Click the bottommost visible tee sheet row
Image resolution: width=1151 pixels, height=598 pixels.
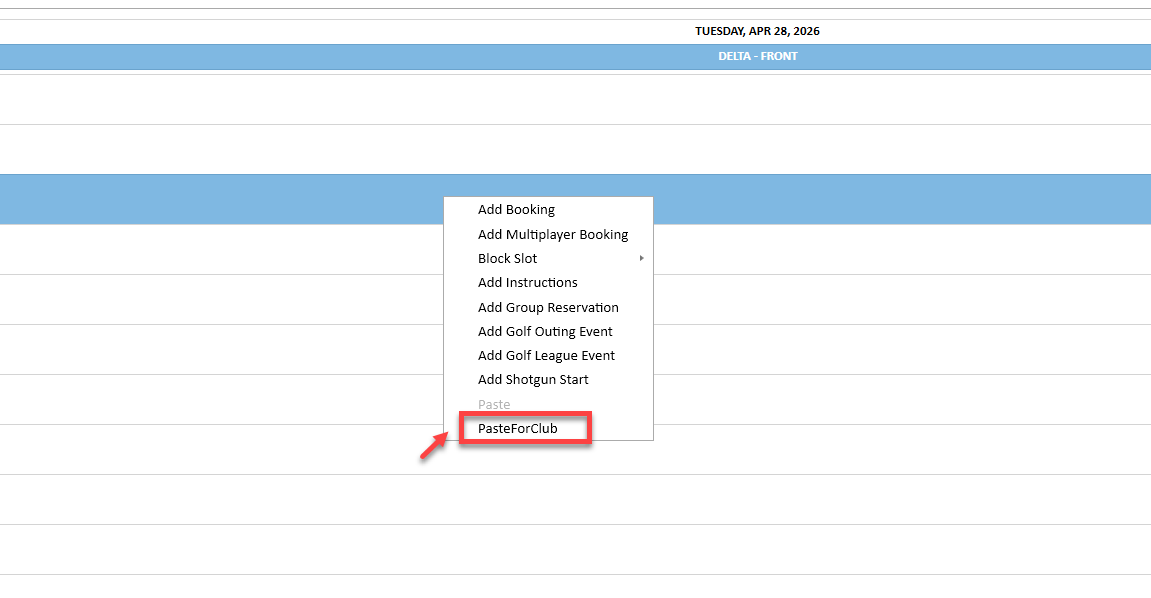click(x=576, y=550)
